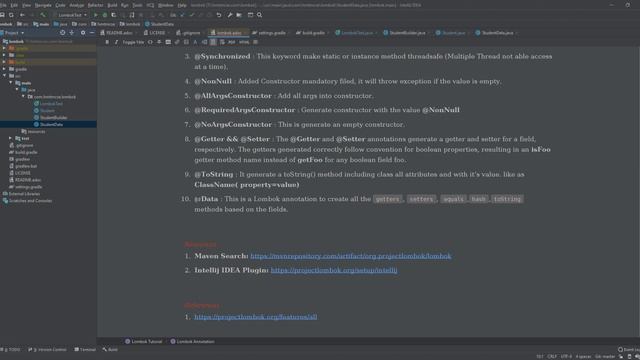This screenshot has height=360, width=640.
Task: Click the Lombok Annotation structure breadcrumb
Action: point(192,341)
